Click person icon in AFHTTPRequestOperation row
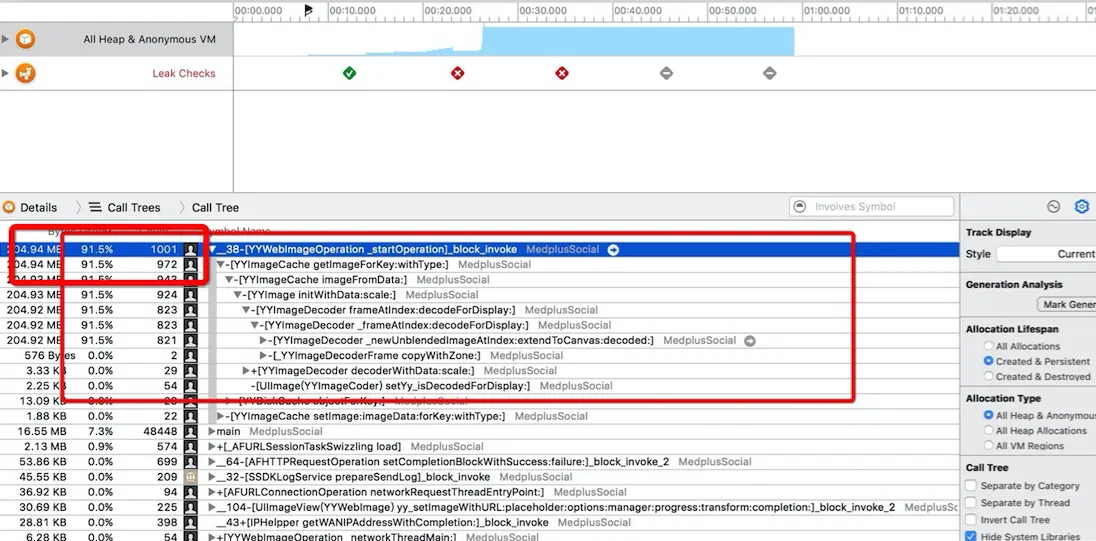This screenshot has width=1096, height=541. coord(190,462)
